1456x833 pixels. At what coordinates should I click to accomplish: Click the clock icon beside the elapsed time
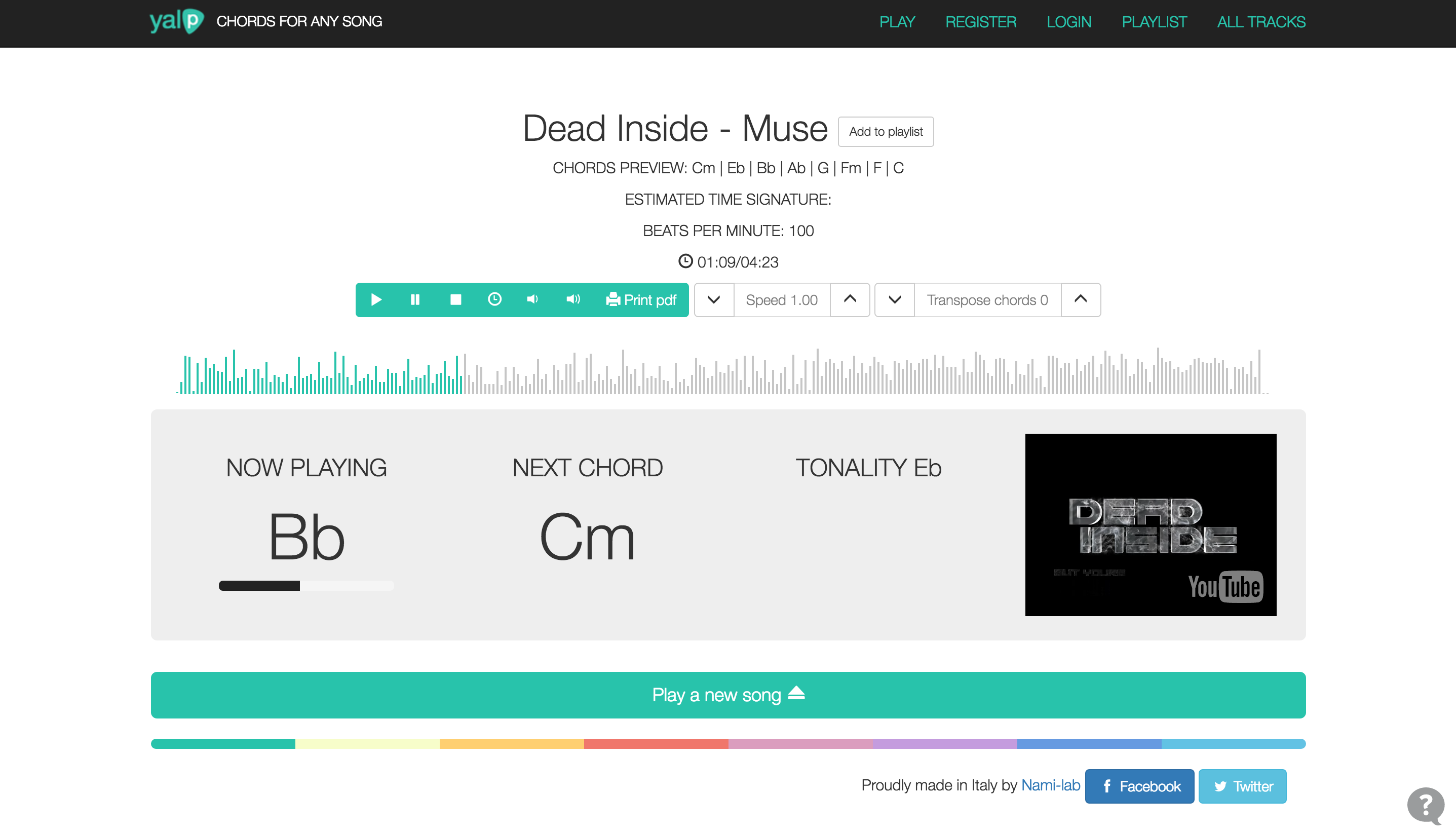(685, 261)
